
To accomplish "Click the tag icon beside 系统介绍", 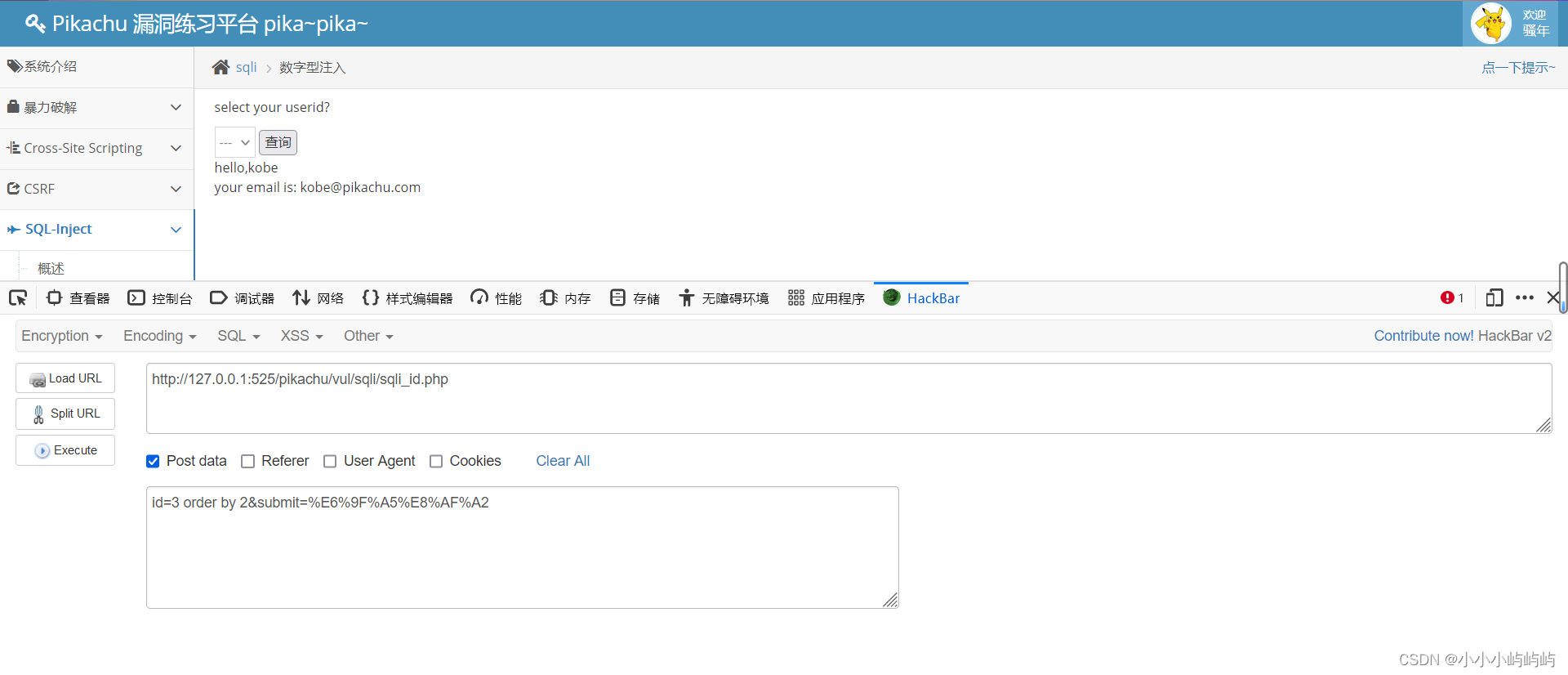I will point(14,66).
